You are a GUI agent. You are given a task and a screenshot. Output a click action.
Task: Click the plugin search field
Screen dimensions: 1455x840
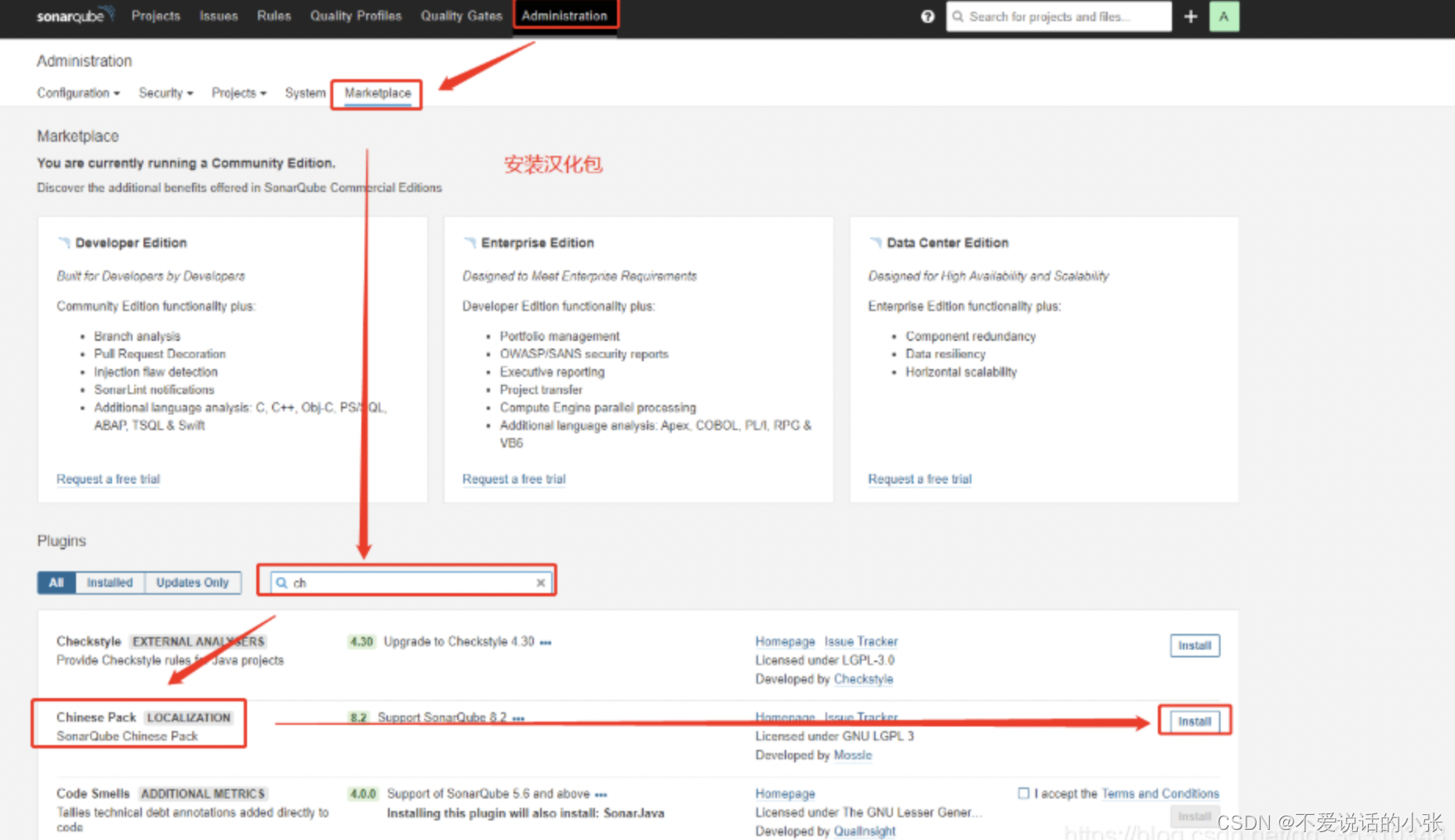click(411, 583)
